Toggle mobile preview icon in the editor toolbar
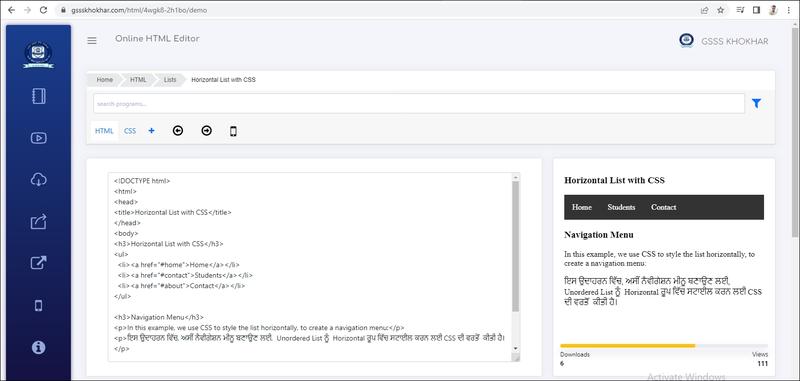 click(233, 132)
